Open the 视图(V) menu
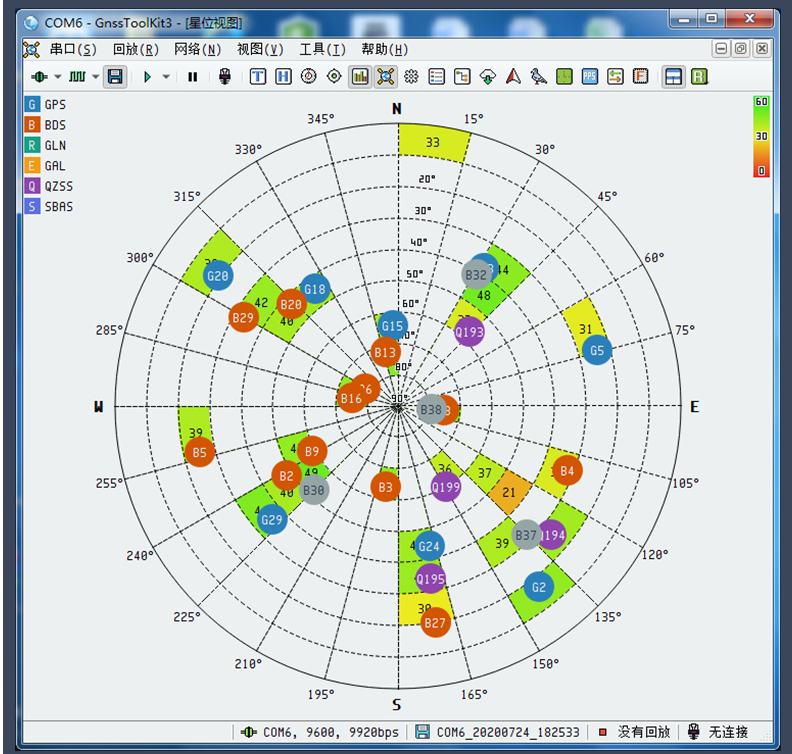792x754 pixels. point(259,49)
